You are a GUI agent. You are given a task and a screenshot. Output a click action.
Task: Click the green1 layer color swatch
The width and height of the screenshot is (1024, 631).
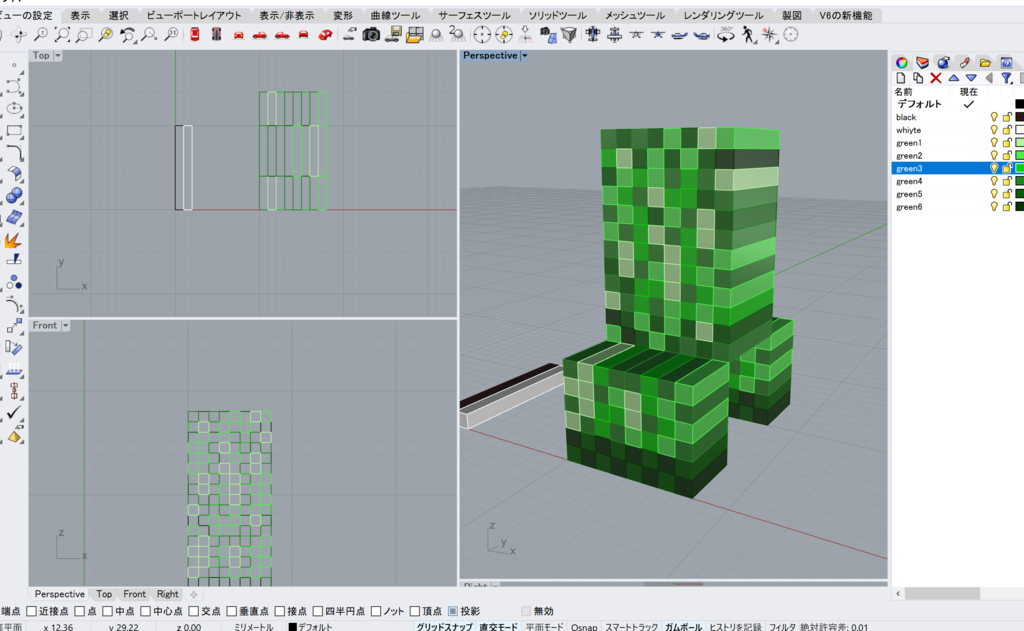[x=1019, y=142]
